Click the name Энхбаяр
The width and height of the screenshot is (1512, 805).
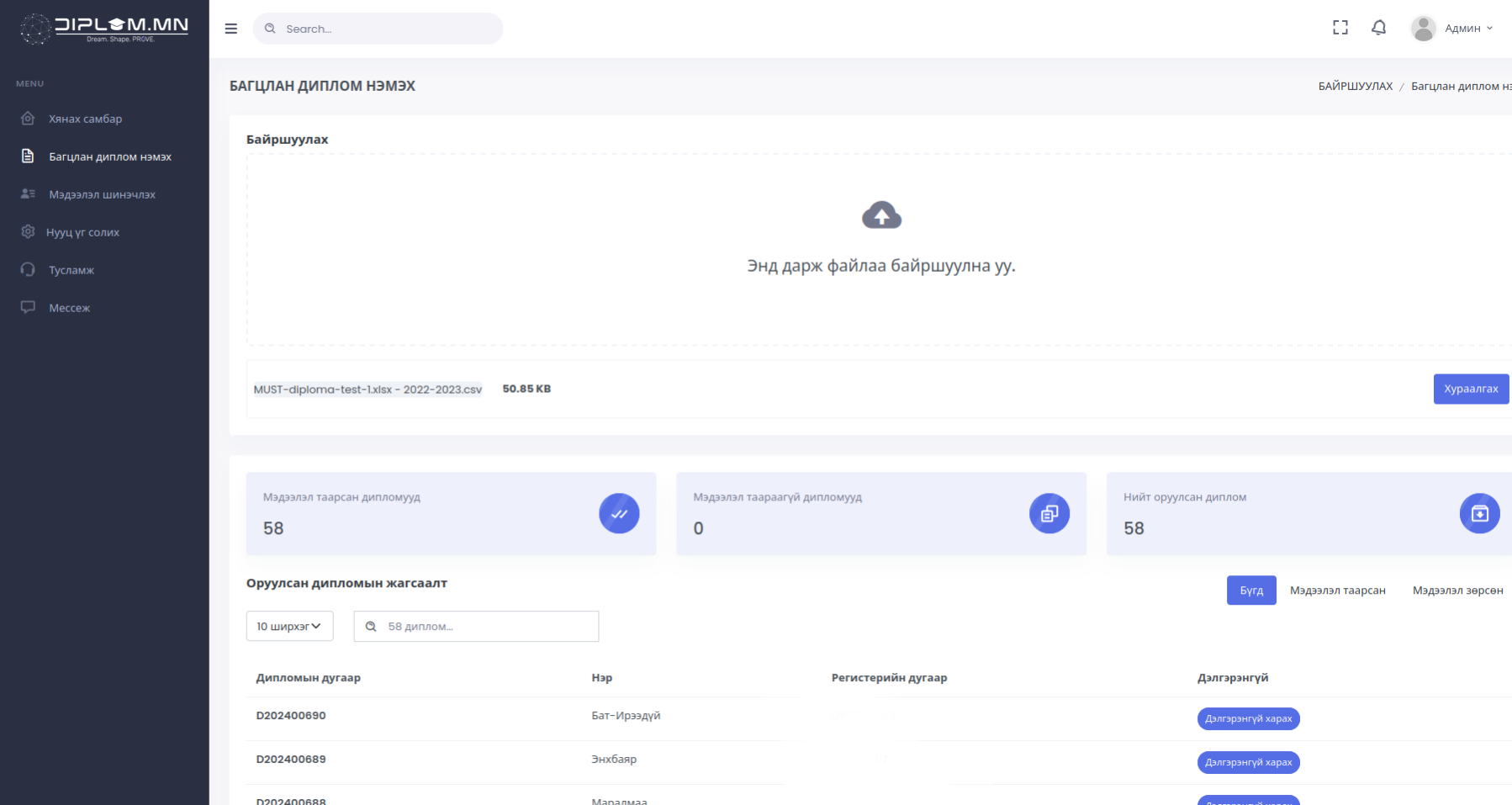614,759
